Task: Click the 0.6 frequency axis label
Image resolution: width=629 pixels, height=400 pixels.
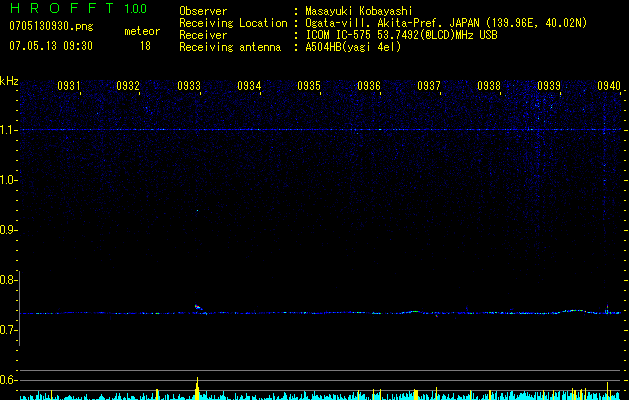Action: tap(7, 380)
